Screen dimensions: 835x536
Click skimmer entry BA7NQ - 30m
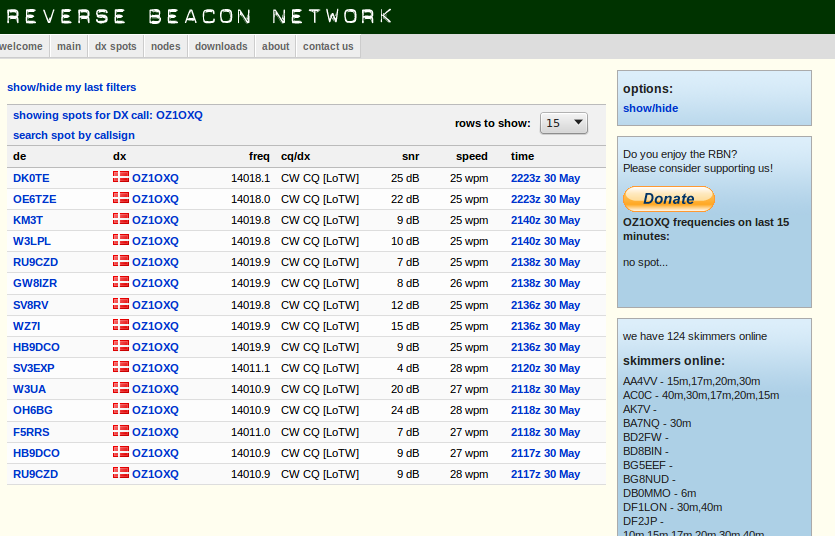(657, 423)
